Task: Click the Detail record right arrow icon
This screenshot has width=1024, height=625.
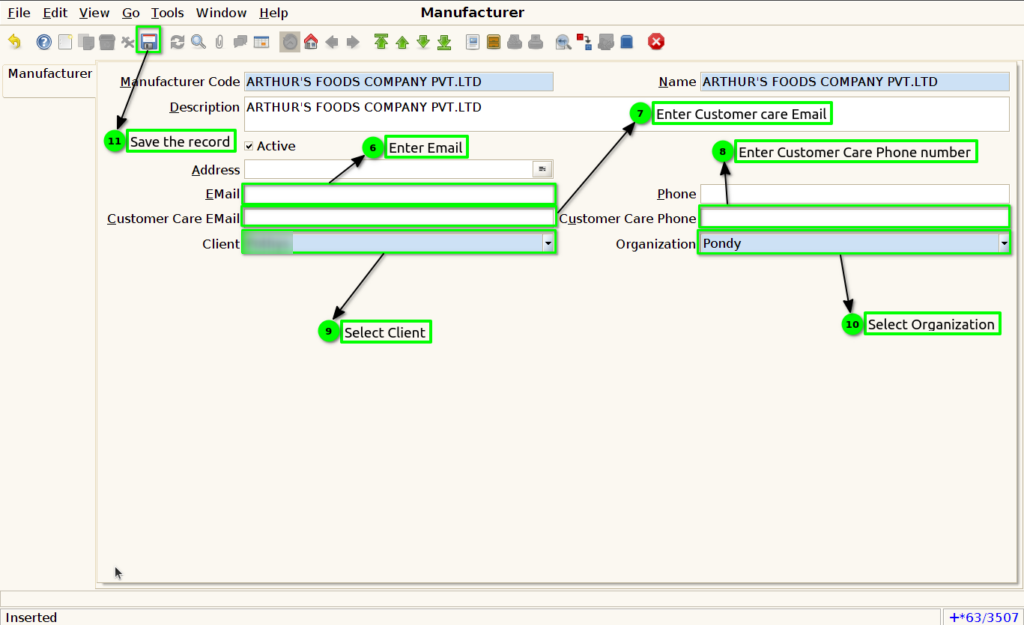Action: tap(353, 42)
